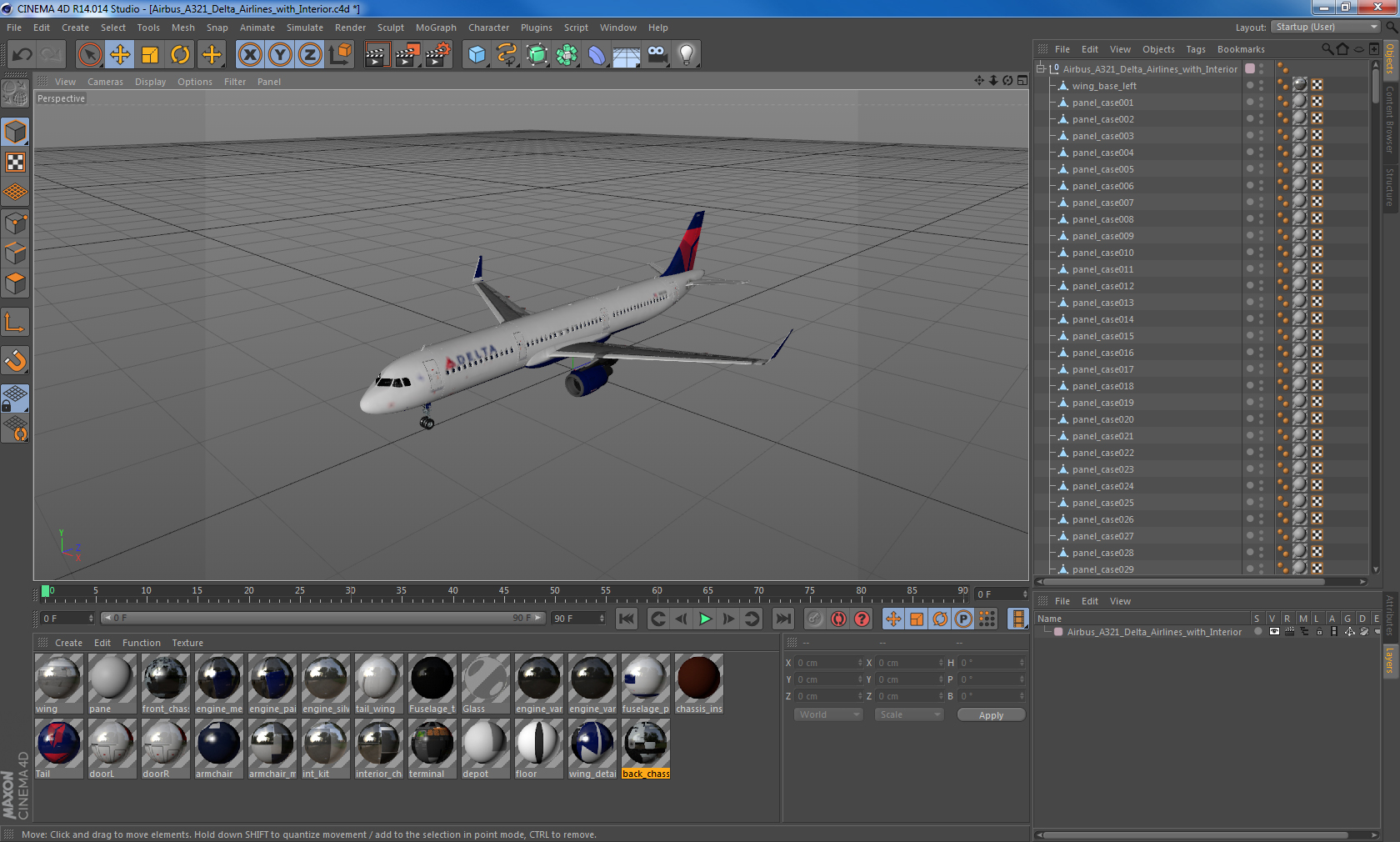Toggle parameter keyframe recording P icon

(963, 619)
